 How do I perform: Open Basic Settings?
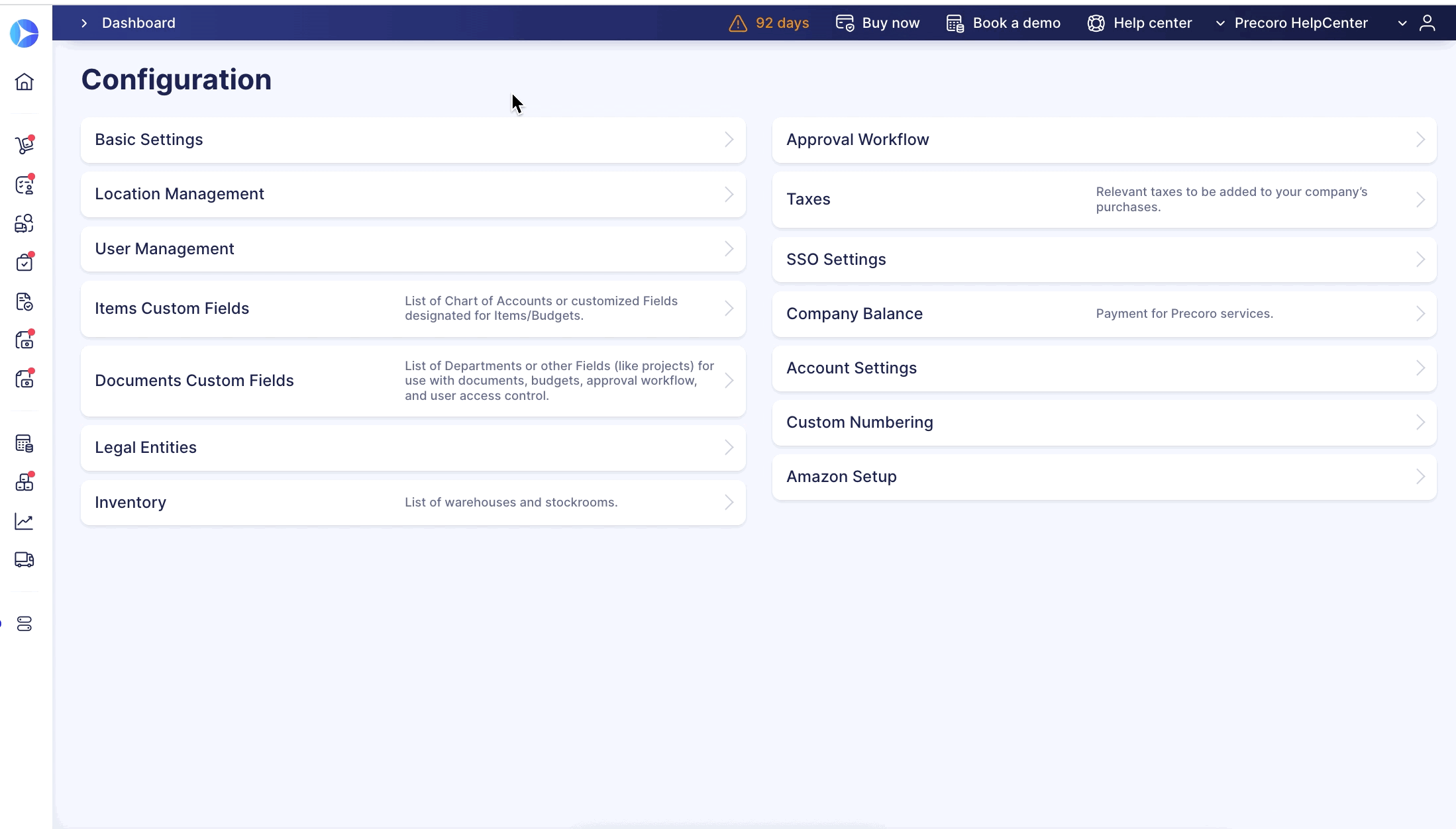click(x=413, y=140)
